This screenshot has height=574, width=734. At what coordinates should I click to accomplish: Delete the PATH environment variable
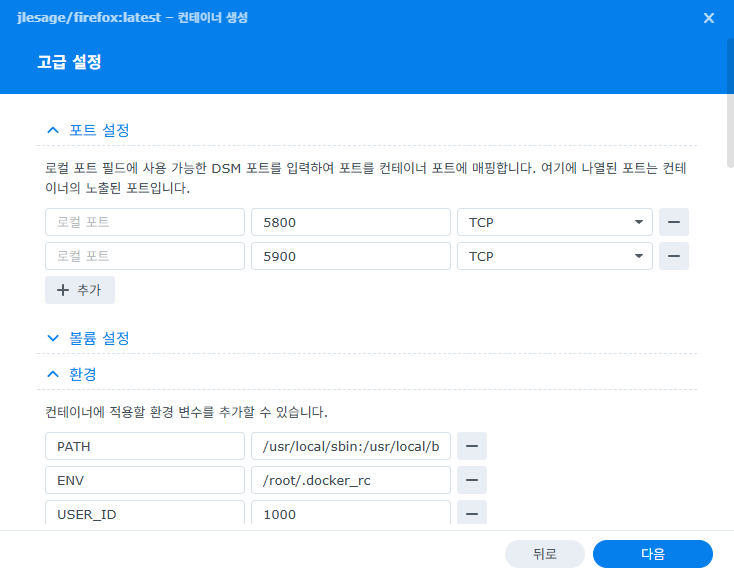coord(472,446)
